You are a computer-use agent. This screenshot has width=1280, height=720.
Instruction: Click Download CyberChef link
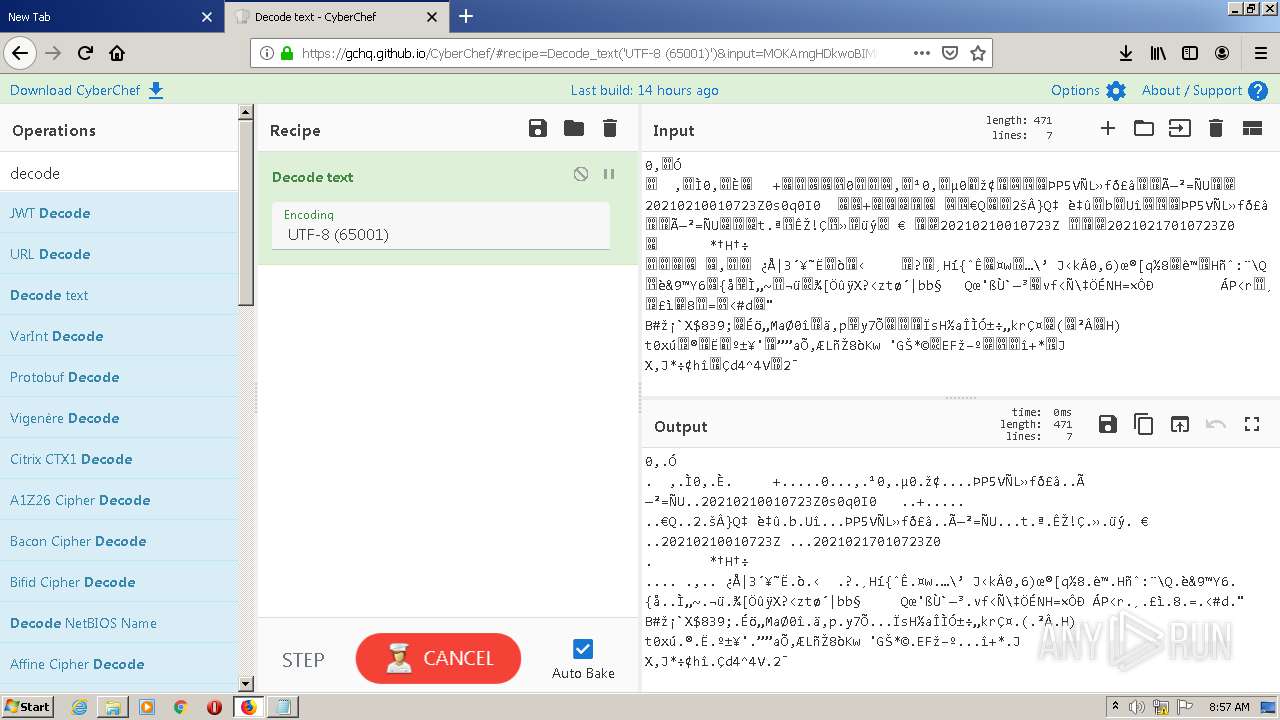point(86,90)
